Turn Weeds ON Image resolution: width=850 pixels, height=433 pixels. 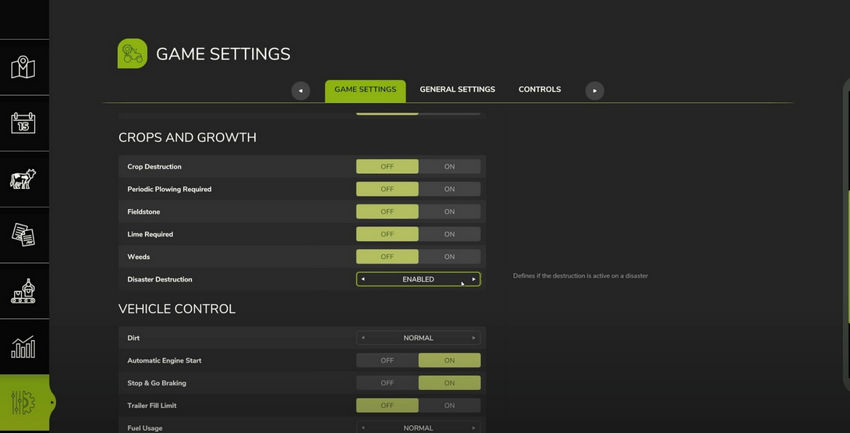pos(449,256)
